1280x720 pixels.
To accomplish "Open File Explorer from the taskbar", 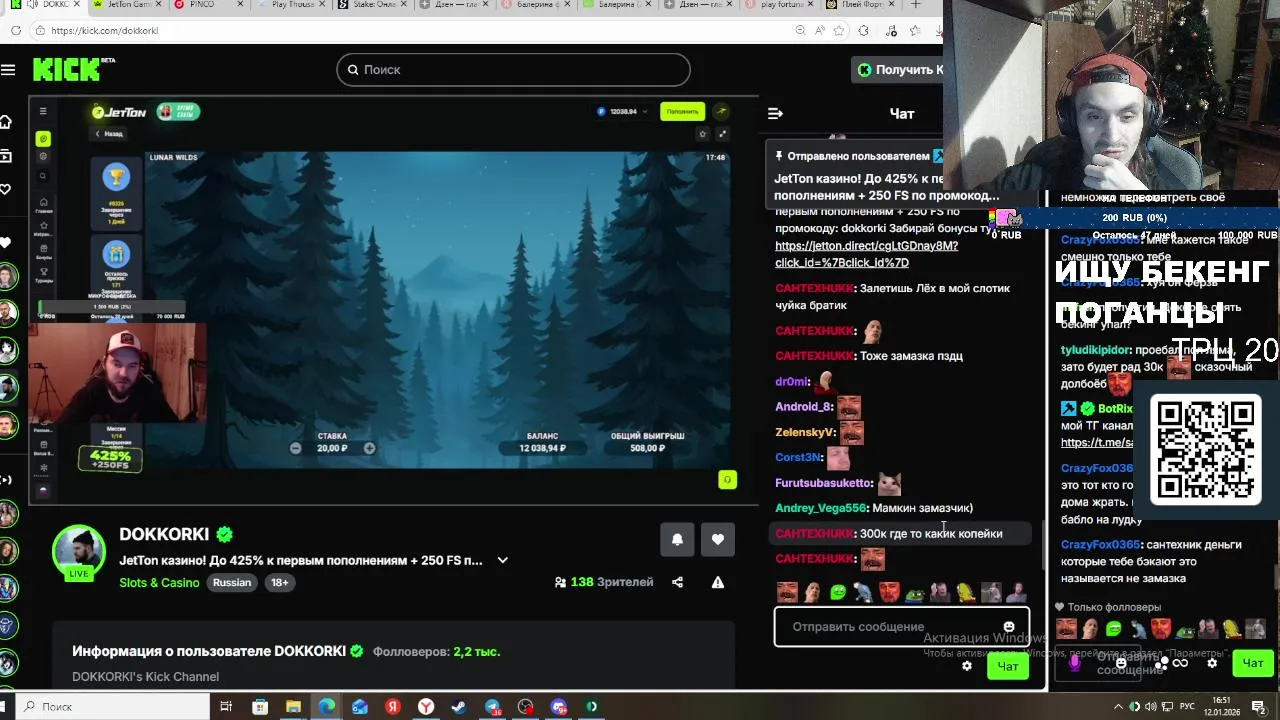I will click(x=293, y=707).
